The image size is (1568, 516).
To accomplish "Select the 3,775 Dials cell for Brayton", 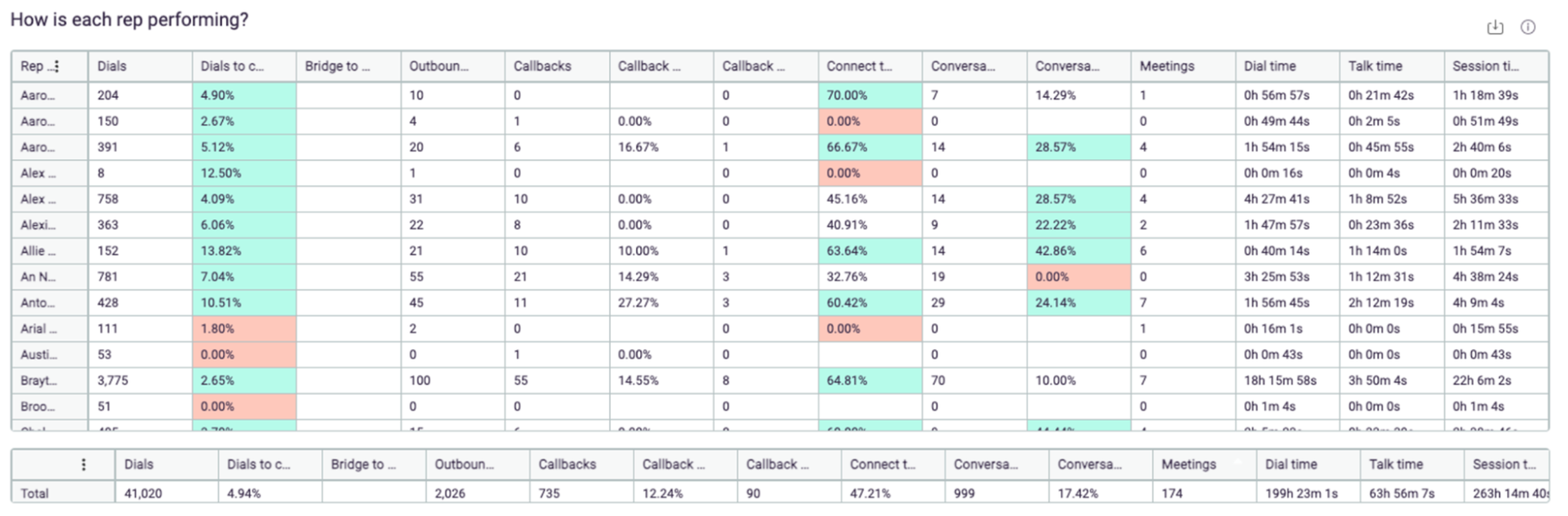I will click(113, 380).
